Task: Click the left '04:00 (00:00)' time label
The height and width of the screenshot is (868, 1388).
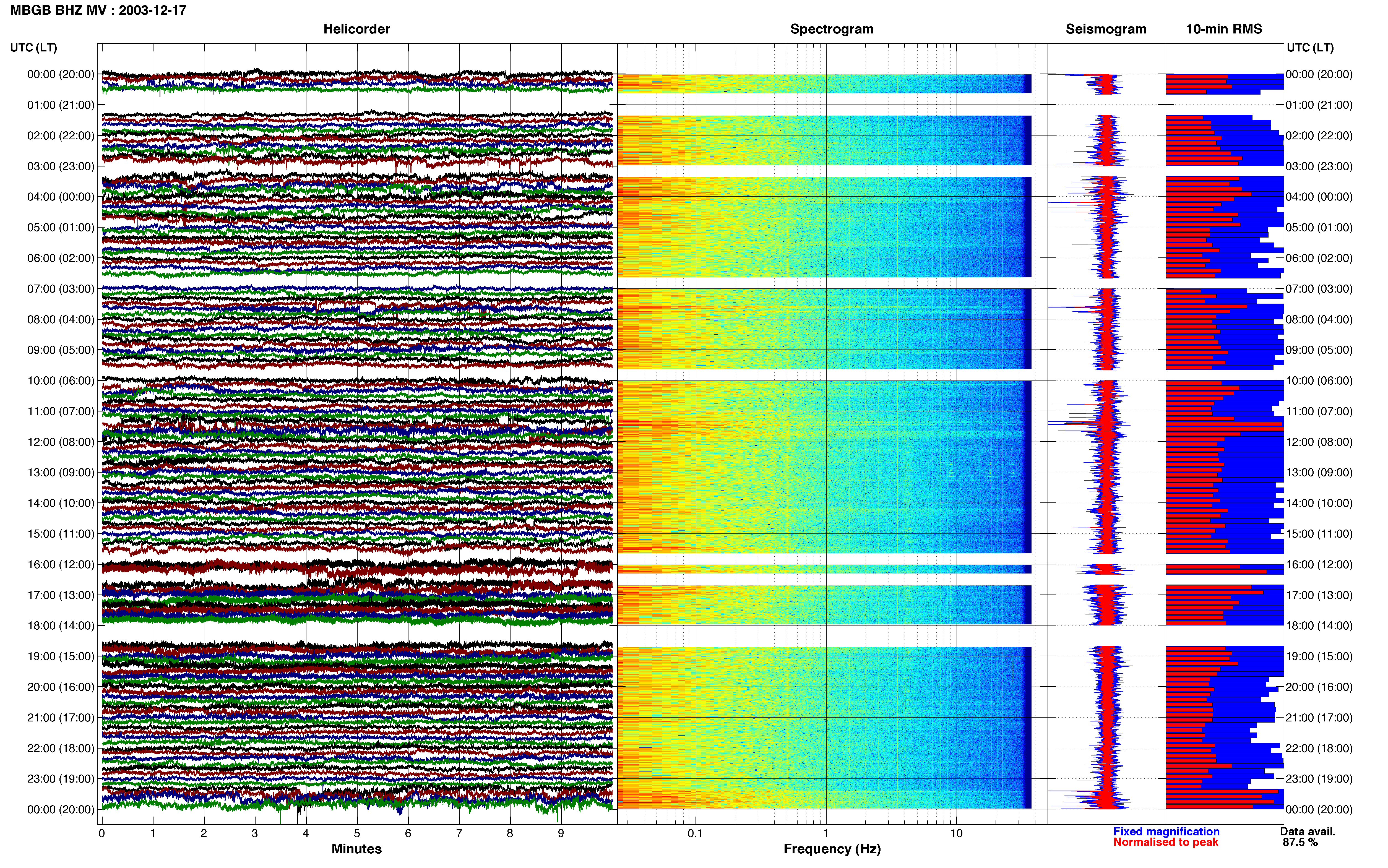Action: pos(60,197)
